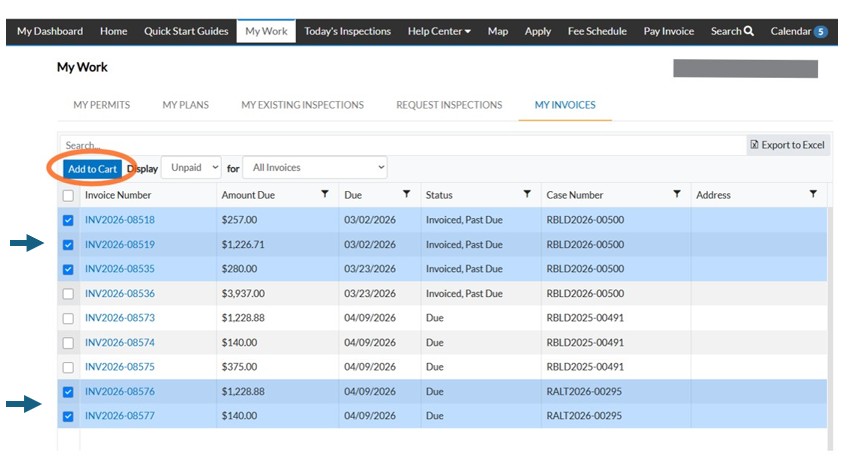Open filter icon on Address column
The width and height of the screenshot is (857, 459).
click(x=813, y=195)
